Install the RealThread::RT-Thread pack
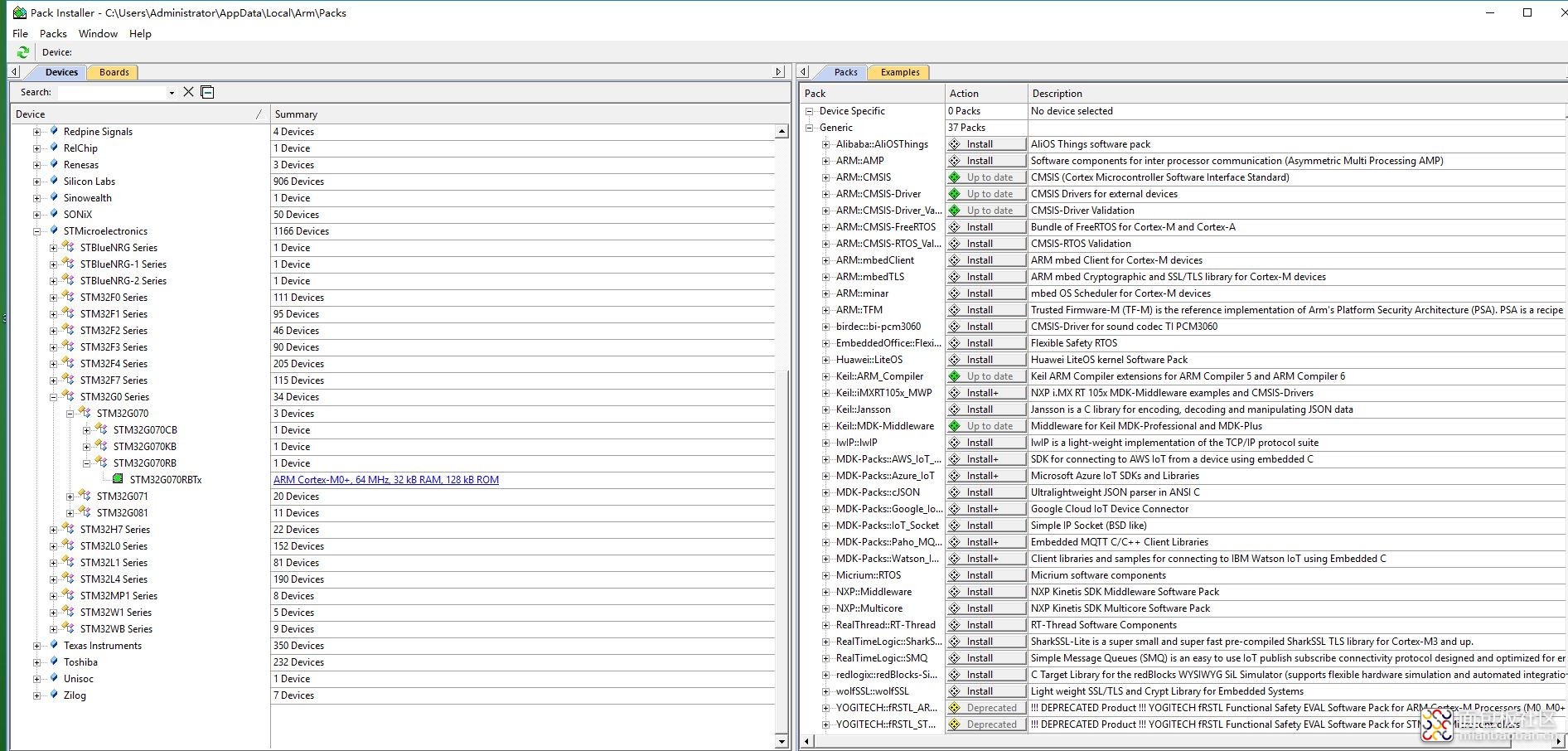The height and width of the screenshot is (751, 1568). click(985, 625)
